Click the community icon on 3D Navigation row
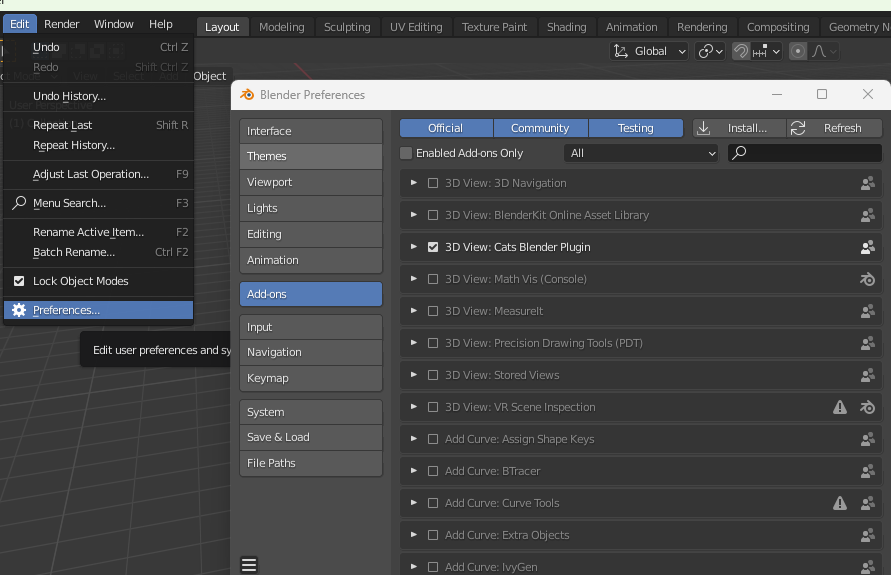The image size is (891, 575). coord(867,183)
